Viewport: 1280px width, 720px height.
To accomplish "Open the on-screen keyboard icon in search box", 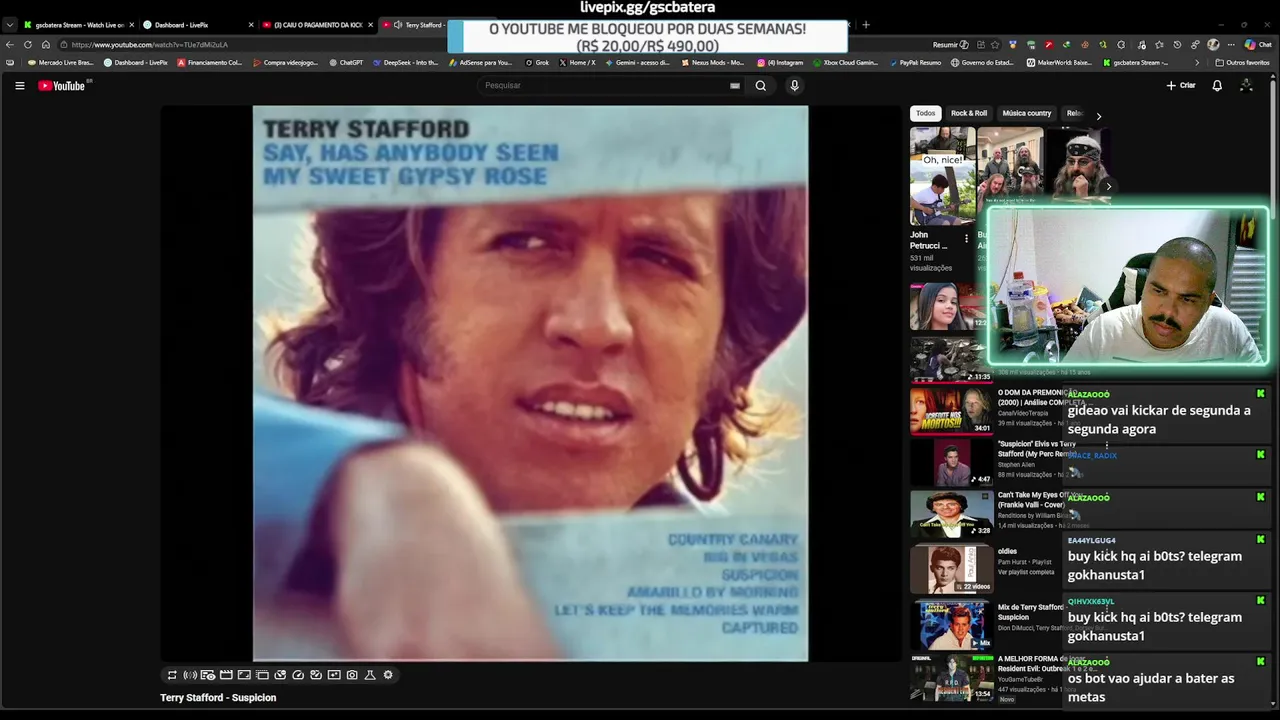I will pos(735,86).
